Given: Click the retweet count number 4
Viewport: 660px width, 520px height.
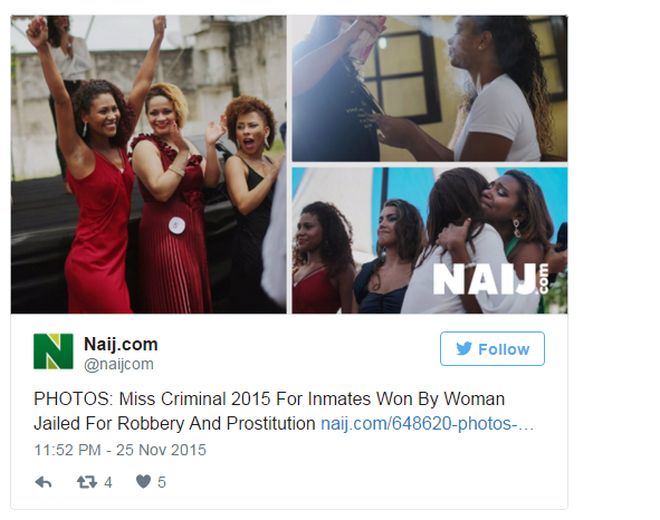Looking at the screenshot, I should coord(108,482).
